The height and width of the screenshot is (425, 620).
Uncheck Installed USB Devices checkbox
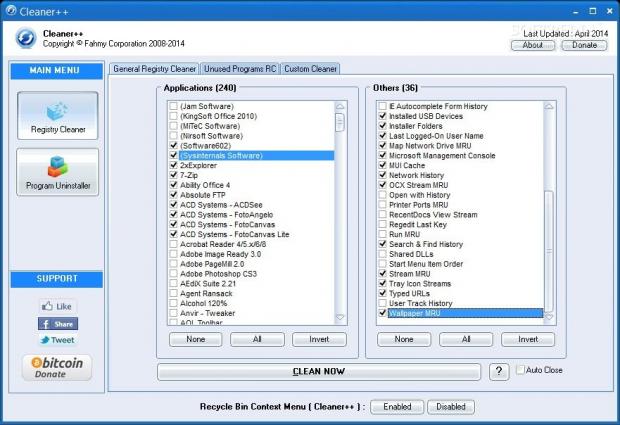click(382, 116)
